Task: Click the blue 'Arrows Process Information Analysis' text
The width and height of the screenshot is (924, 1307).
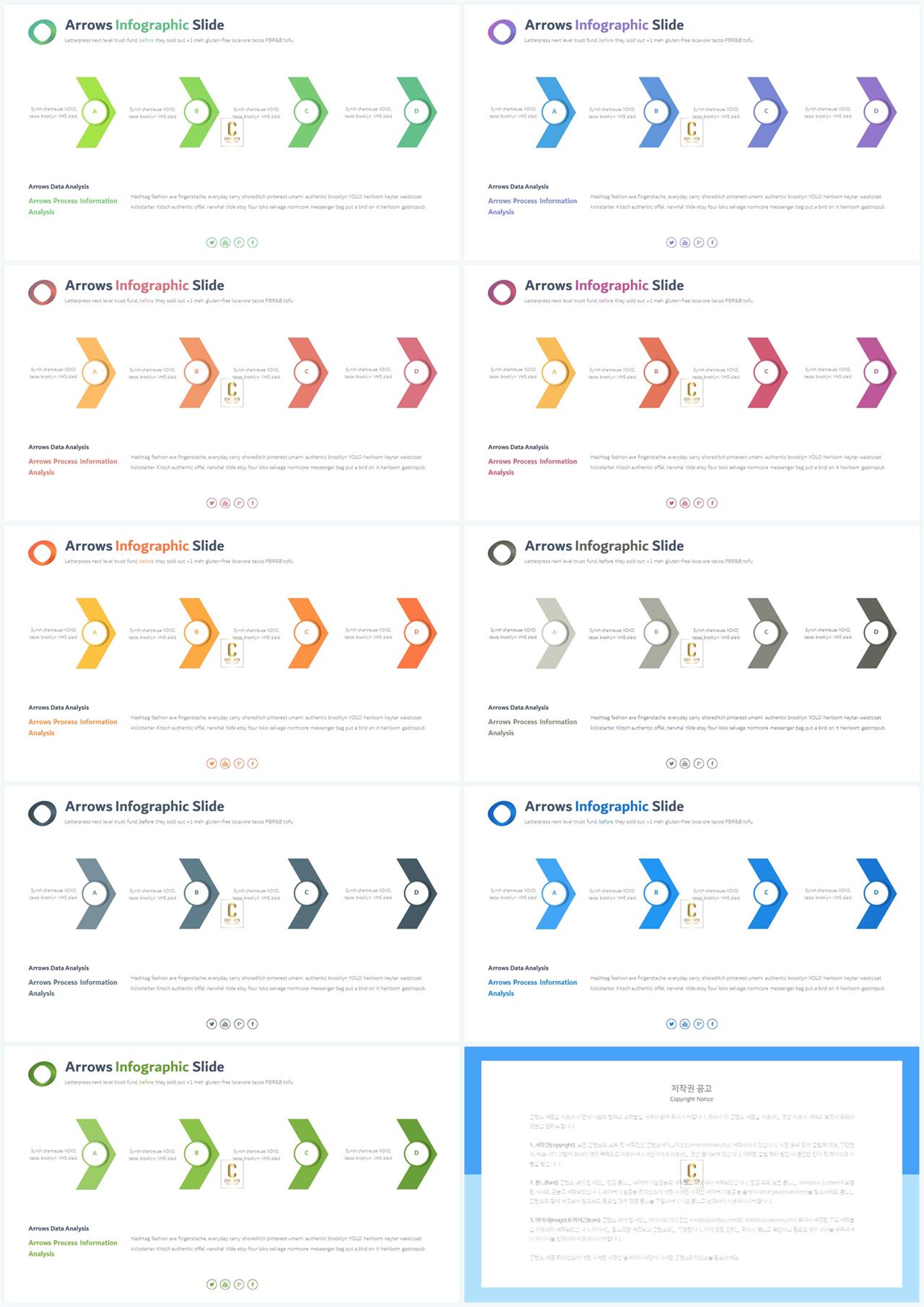Action: [x=533, y=988]
